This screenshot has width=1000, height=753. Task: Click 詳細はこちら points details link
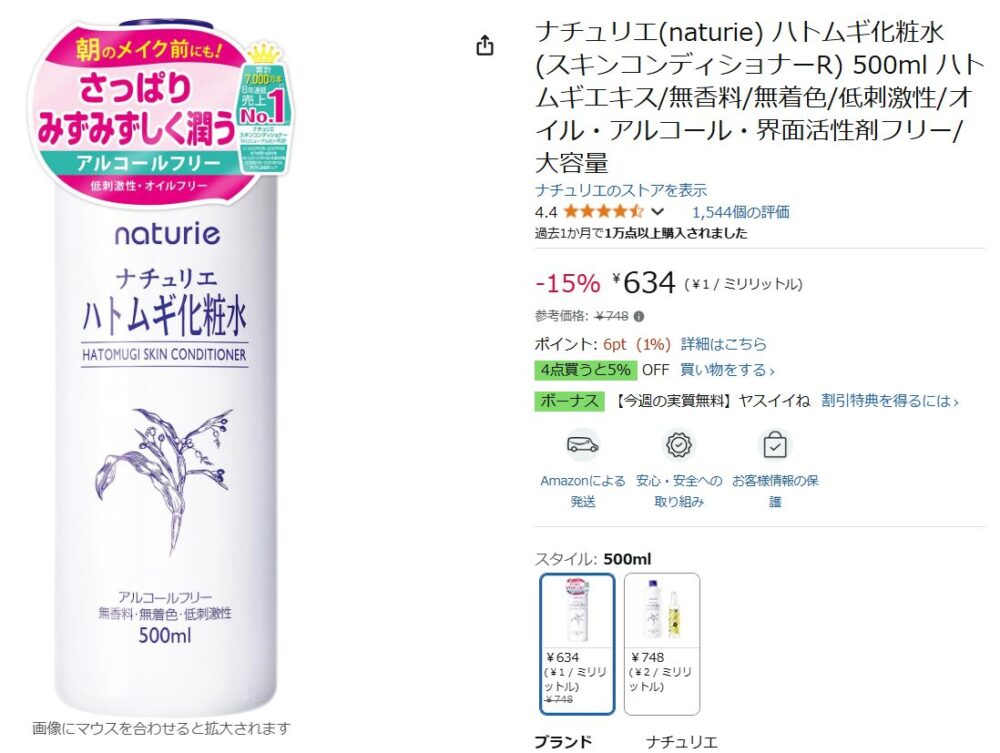[723, 344]
